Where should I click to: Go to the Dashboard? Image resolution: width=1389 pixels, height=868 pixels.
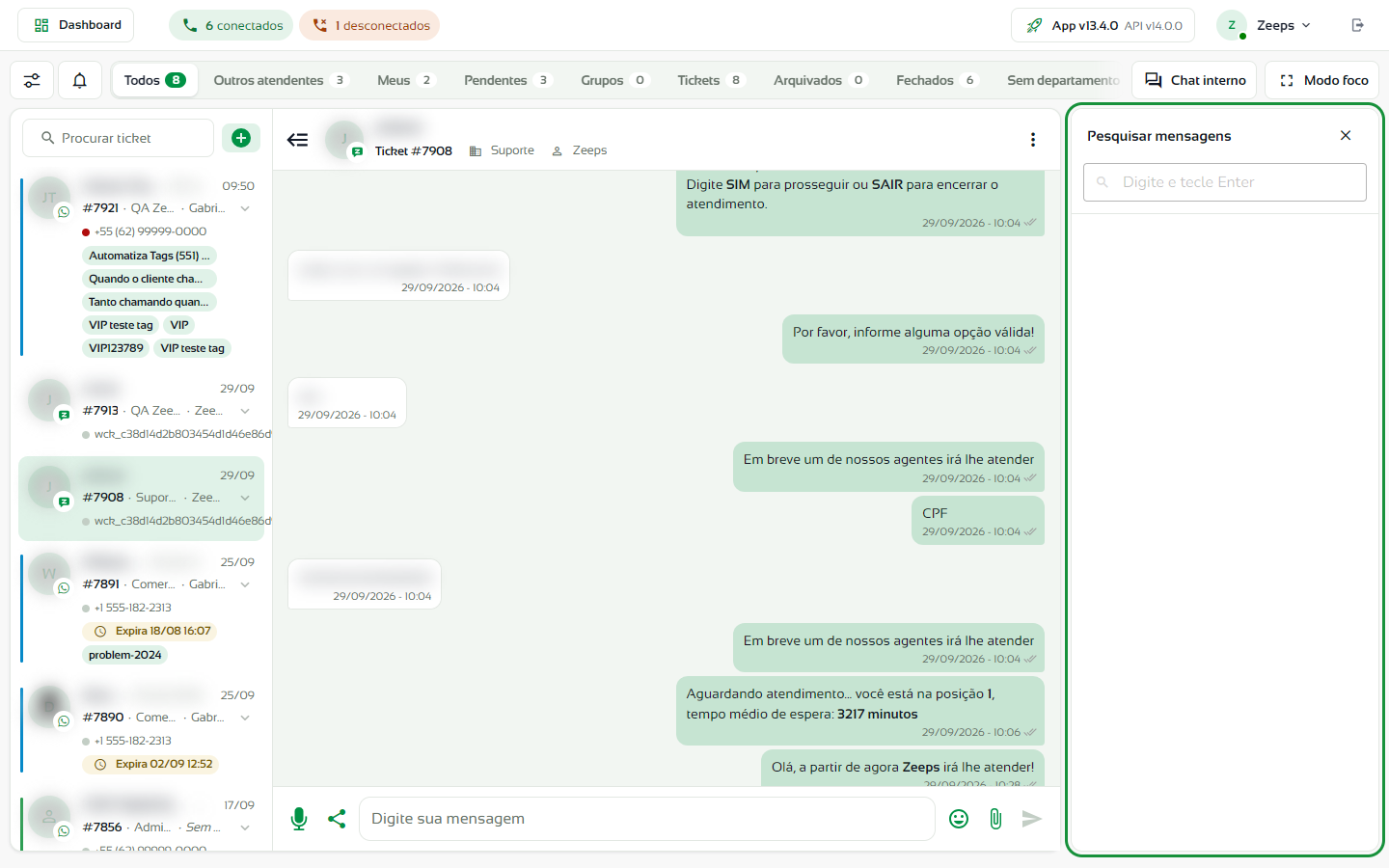click(76, 25)
